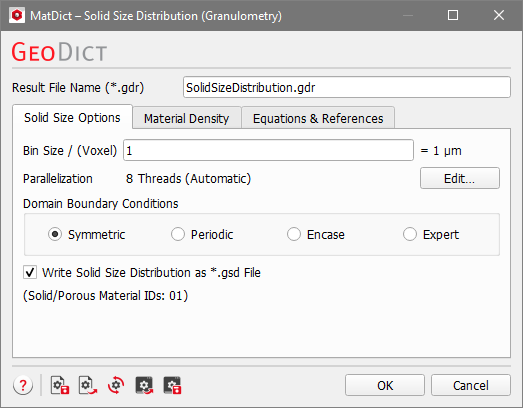Click the Cancel button

click(x=471, y=385)
